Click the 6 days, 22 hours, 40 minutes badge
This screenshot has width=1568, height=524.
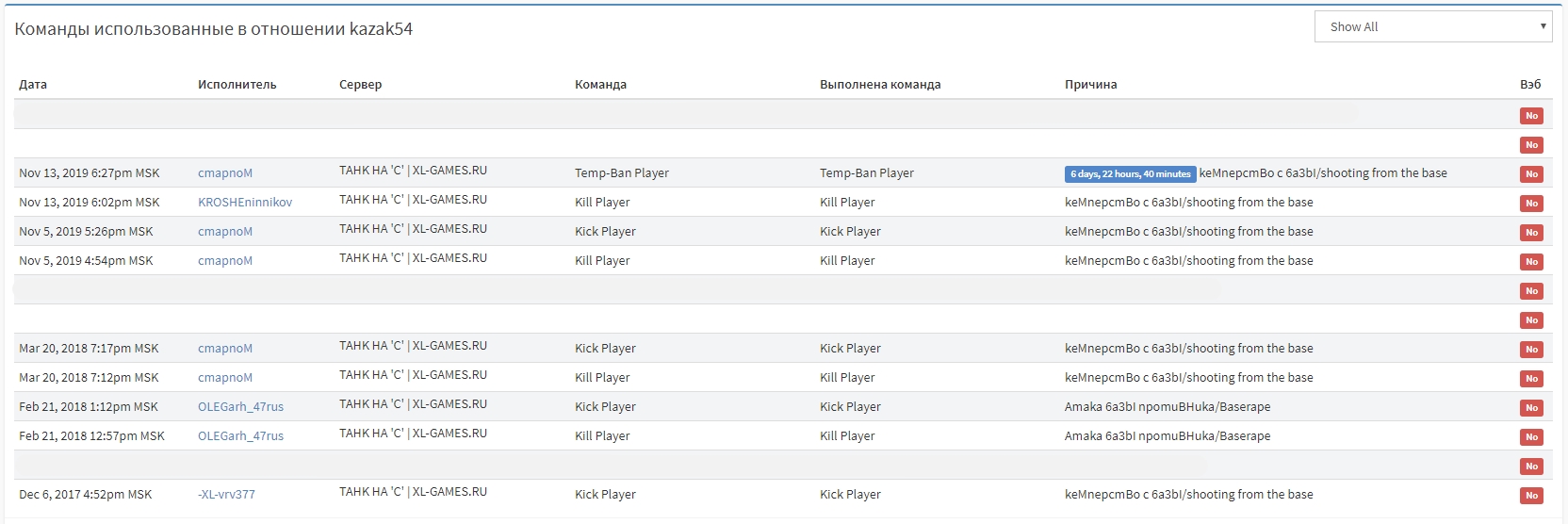click(x=1130, y=174)
